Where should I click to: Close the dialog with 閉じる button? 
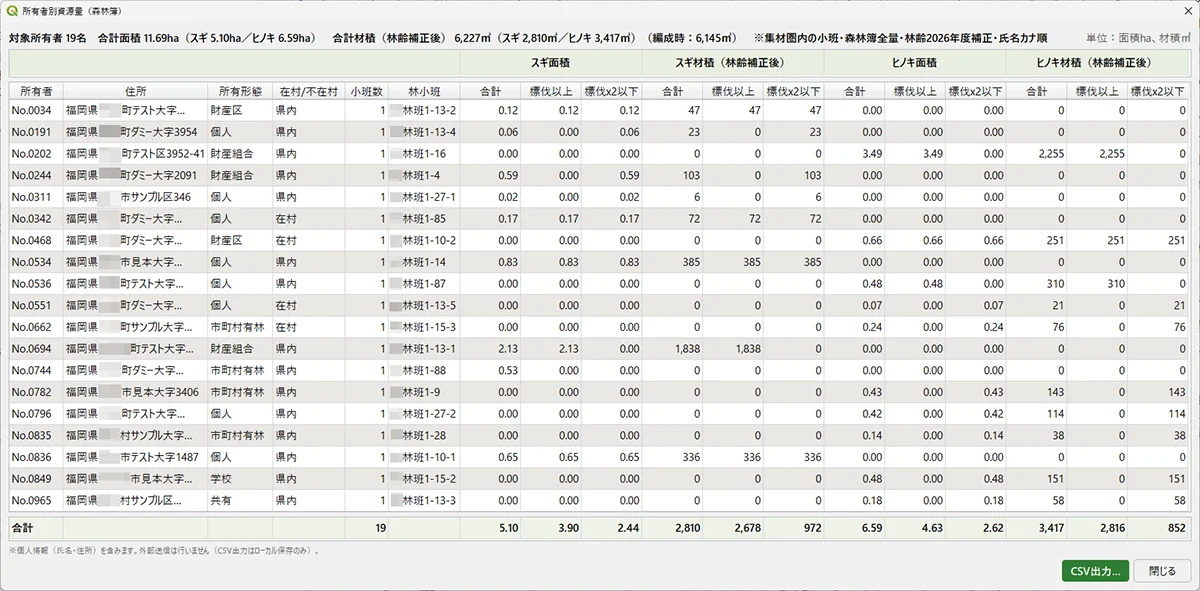click(1162, 571)
